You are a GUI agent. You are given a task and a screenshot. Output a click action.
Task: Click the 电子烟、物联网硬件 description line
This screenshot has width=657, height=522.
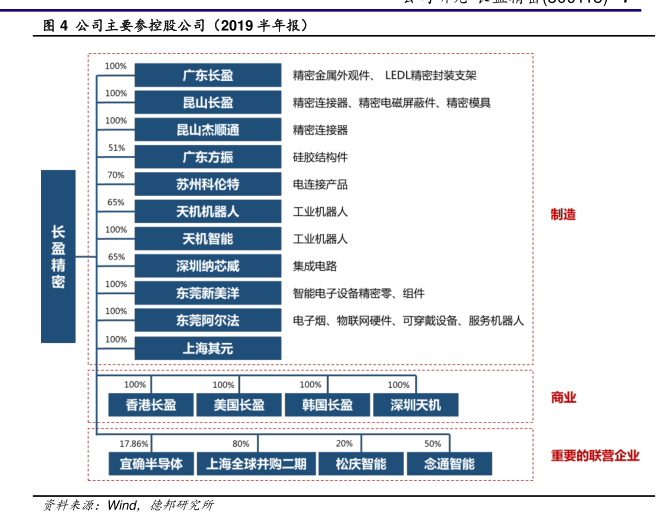click(x=408, y=321)
